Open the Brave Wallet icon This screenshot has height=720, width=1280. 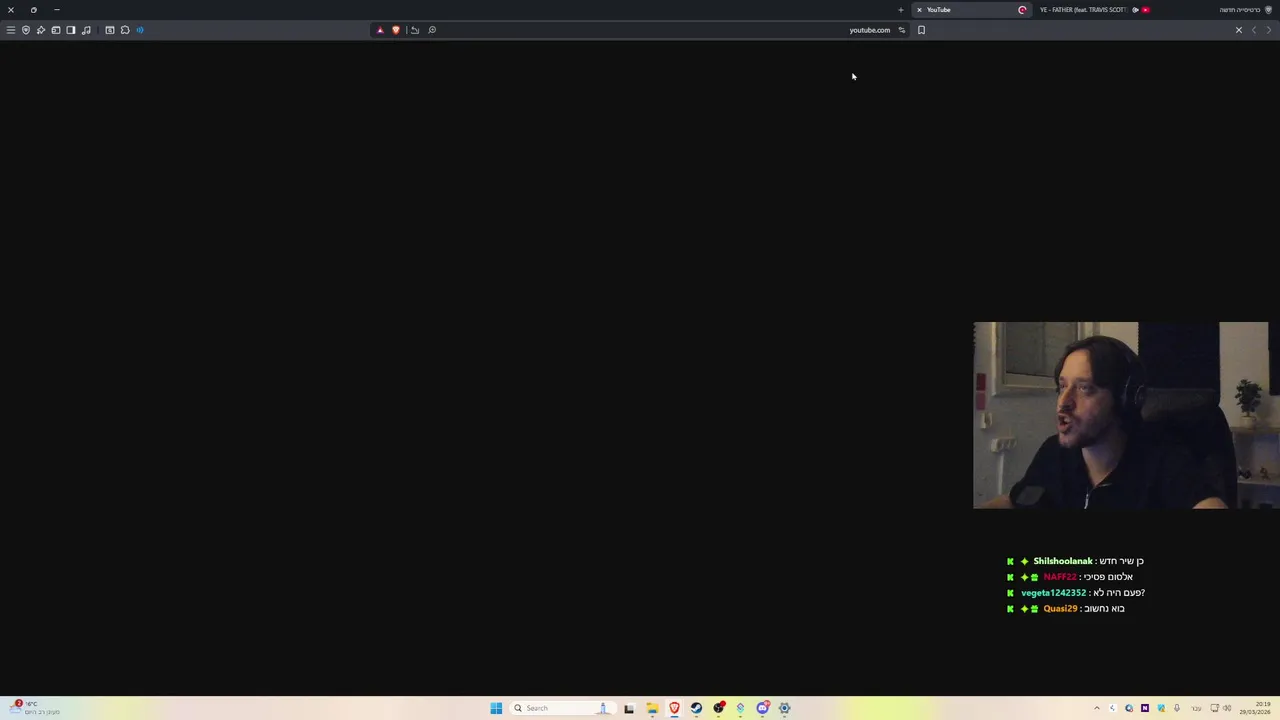click(56, 30)
